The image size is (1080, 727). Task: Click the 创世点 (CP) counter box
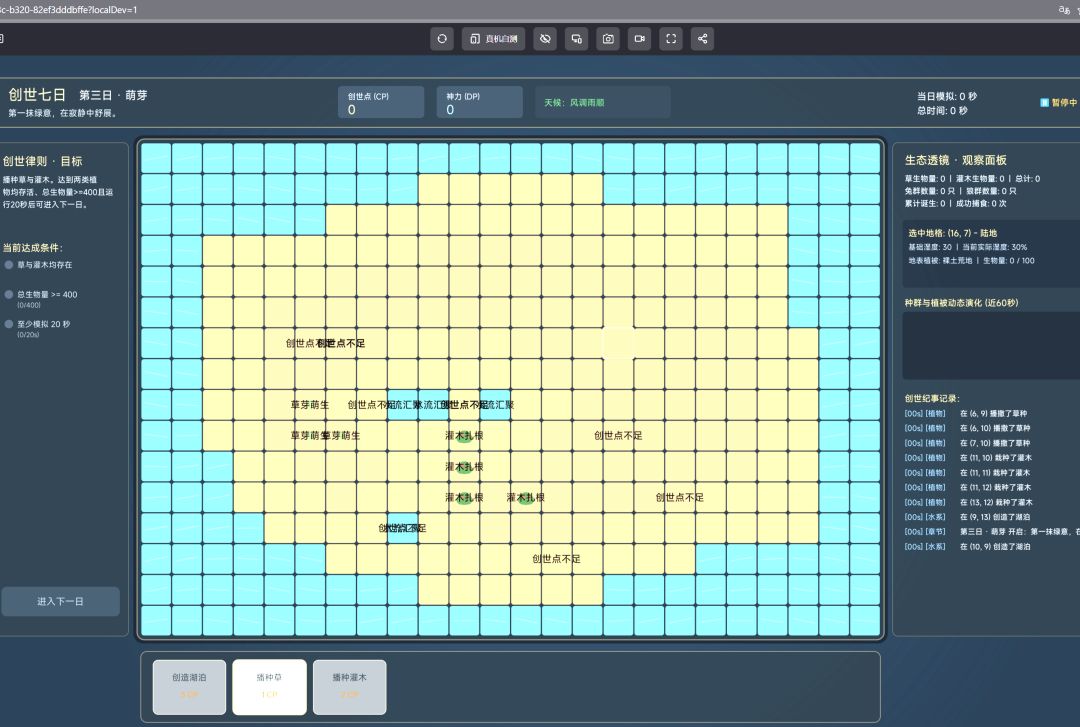pos(381,102)
